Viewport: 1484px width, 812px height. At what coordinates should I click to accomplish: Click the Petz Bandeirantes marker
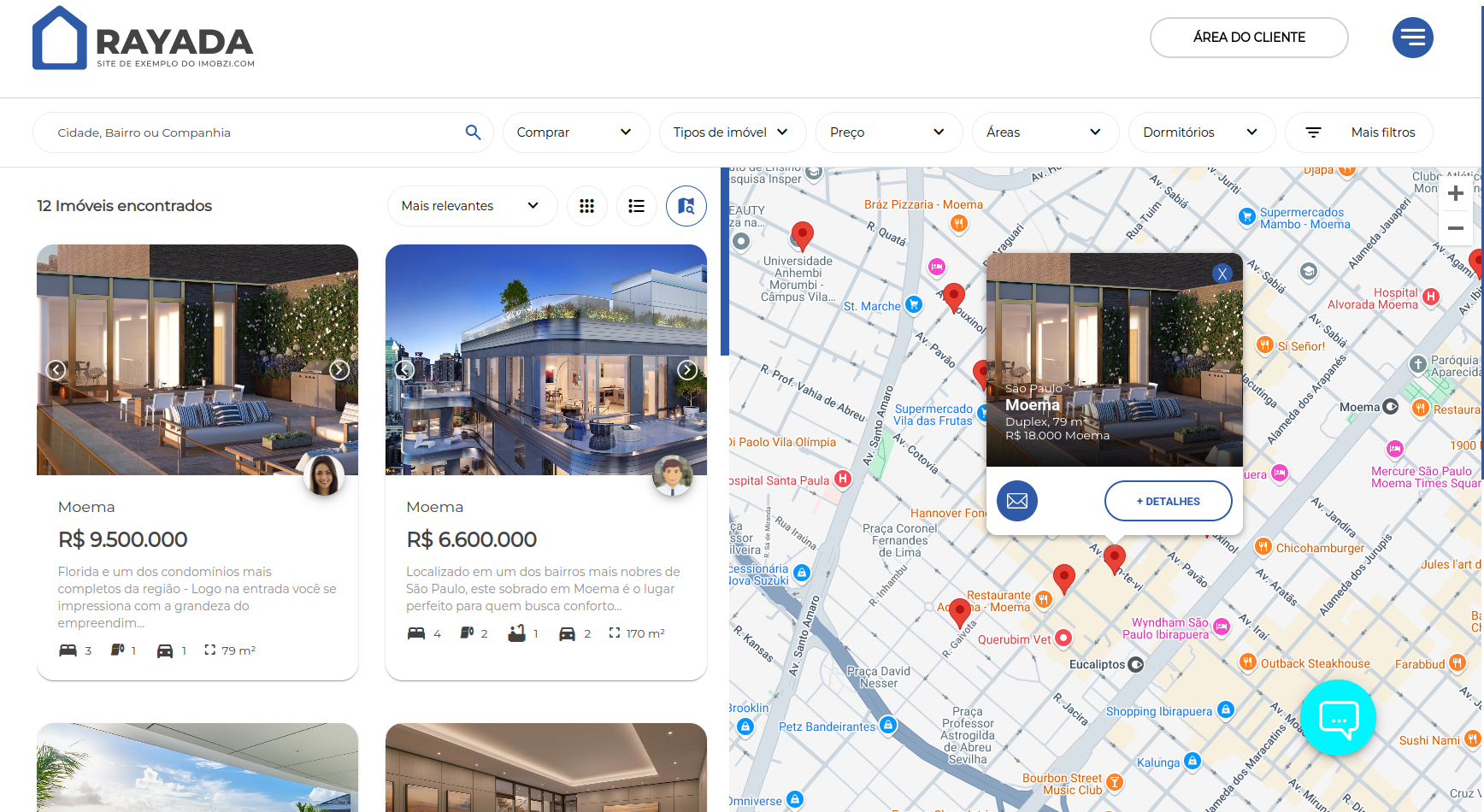tap(888, 725)
